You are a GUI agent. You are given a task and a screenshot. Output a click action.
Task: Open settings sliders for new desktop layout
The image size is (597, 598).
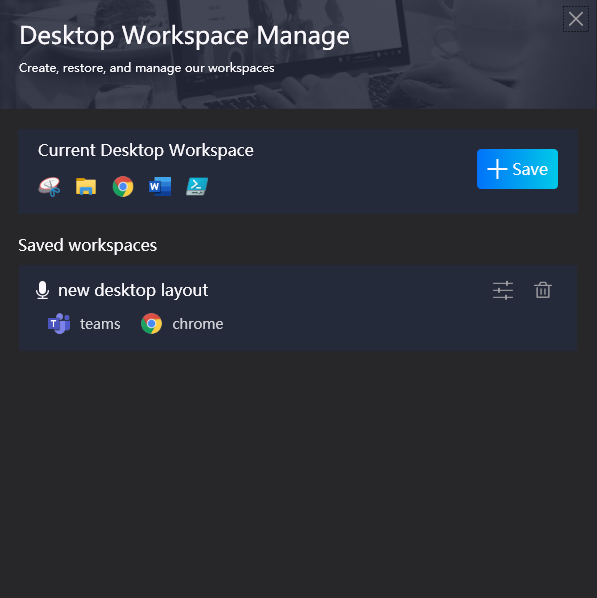tap(503, 291)
